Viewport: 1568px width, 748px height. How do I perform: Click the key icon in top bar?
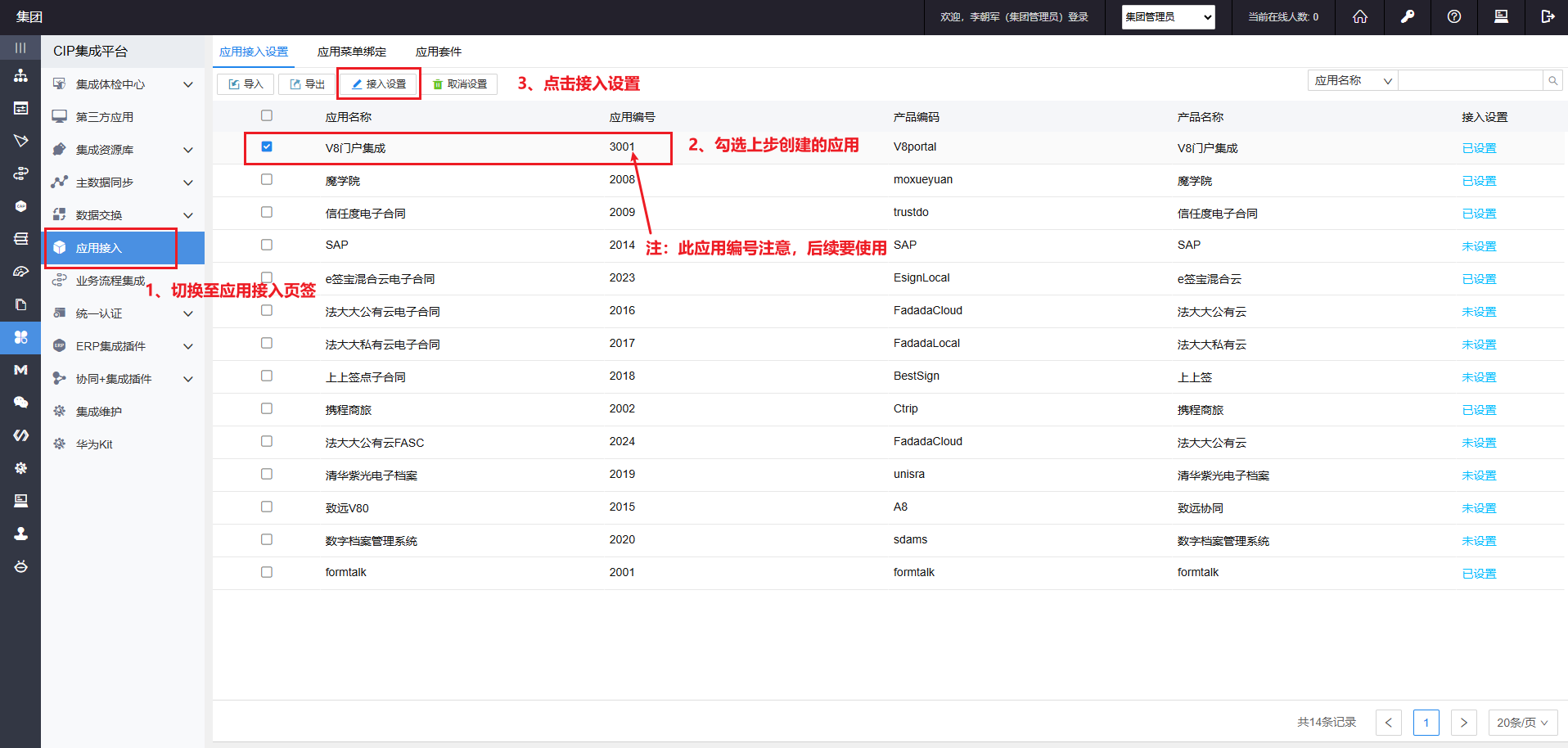click(x=1408, y=16)
